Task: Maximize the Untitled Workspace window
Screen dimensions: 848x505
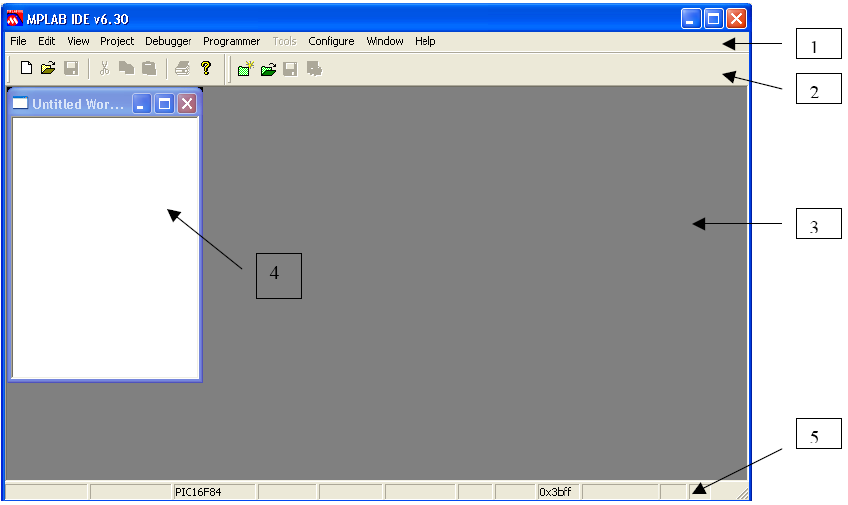Action: click(164, 103)
